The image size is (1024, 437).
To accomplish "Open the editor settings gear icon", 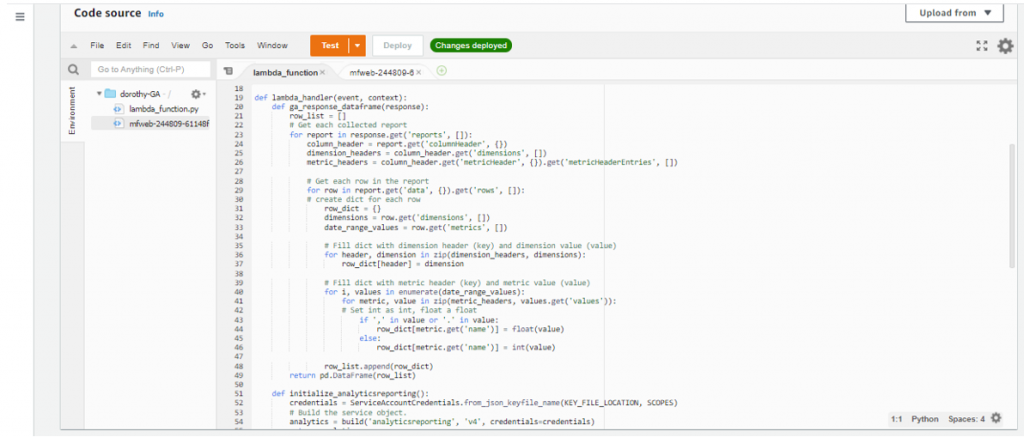I will coord(1005,46).
